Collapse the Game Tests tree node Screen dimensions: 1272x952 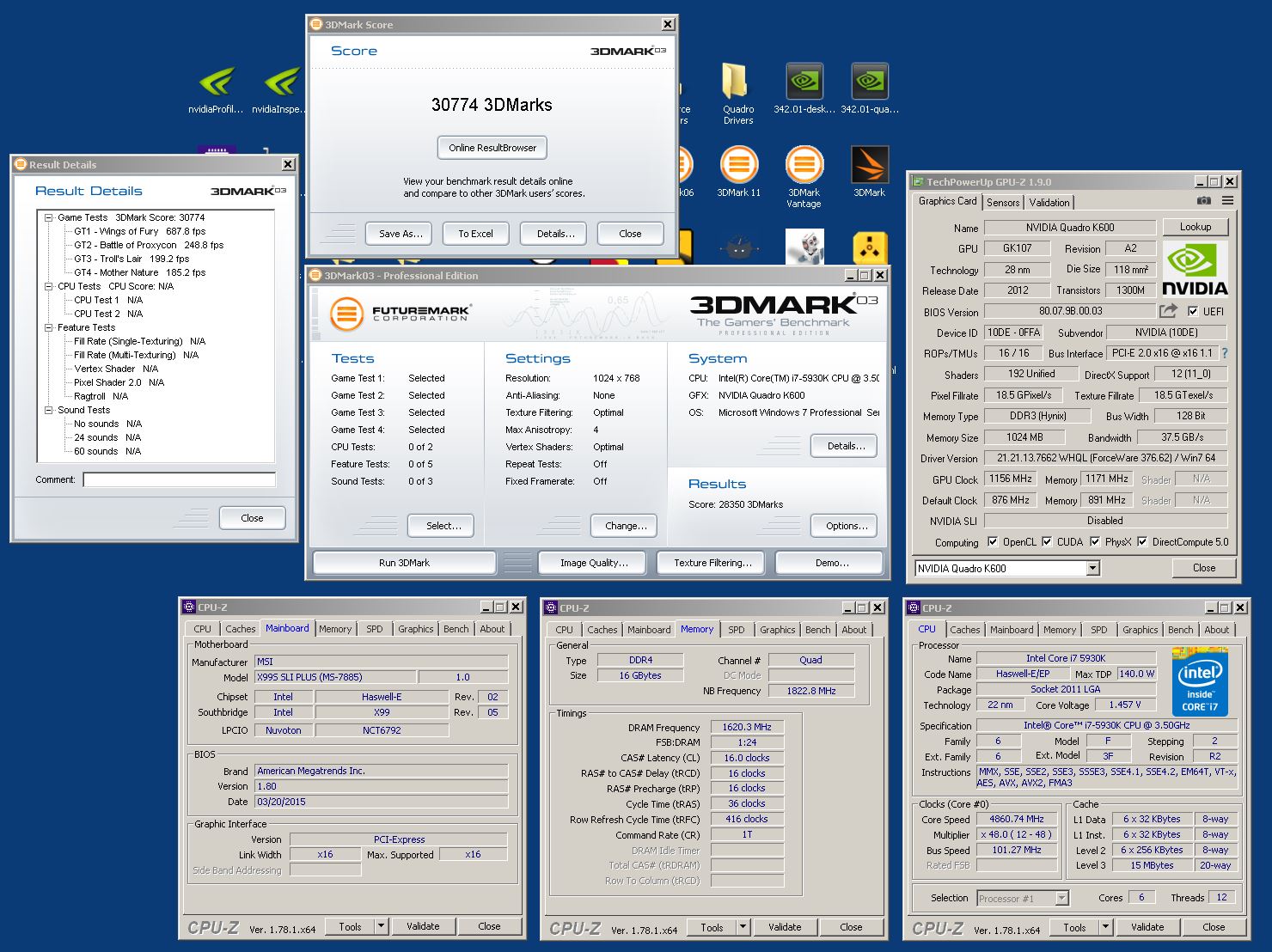(49, 217)
